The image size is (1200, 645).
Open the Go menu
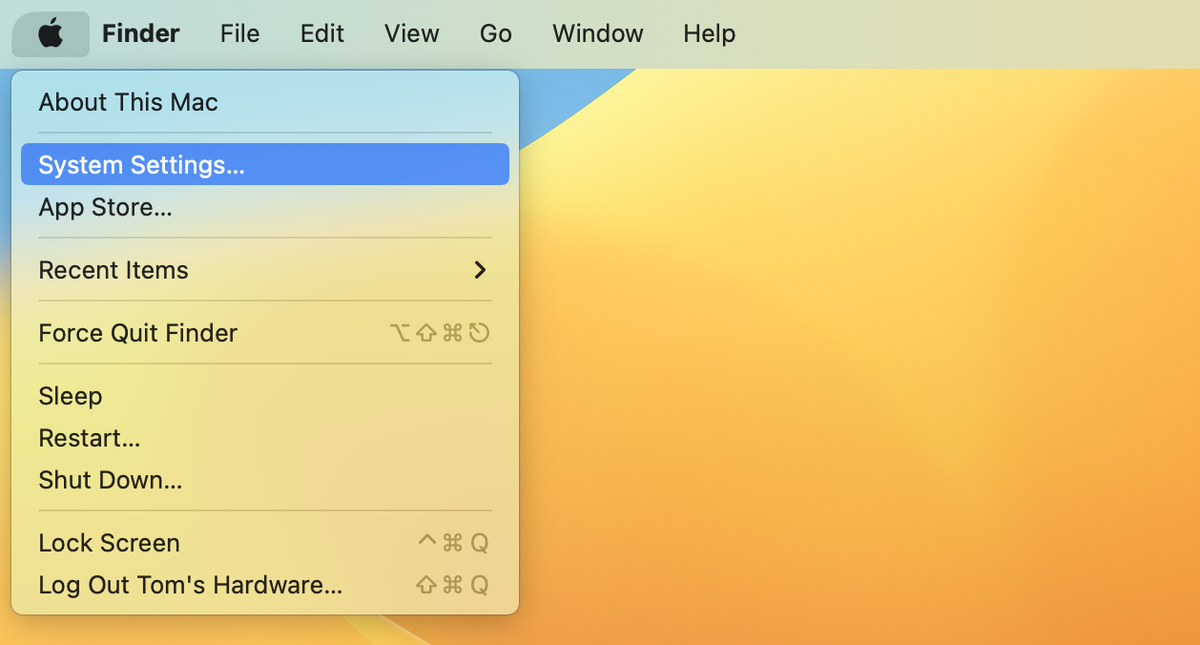495,33
